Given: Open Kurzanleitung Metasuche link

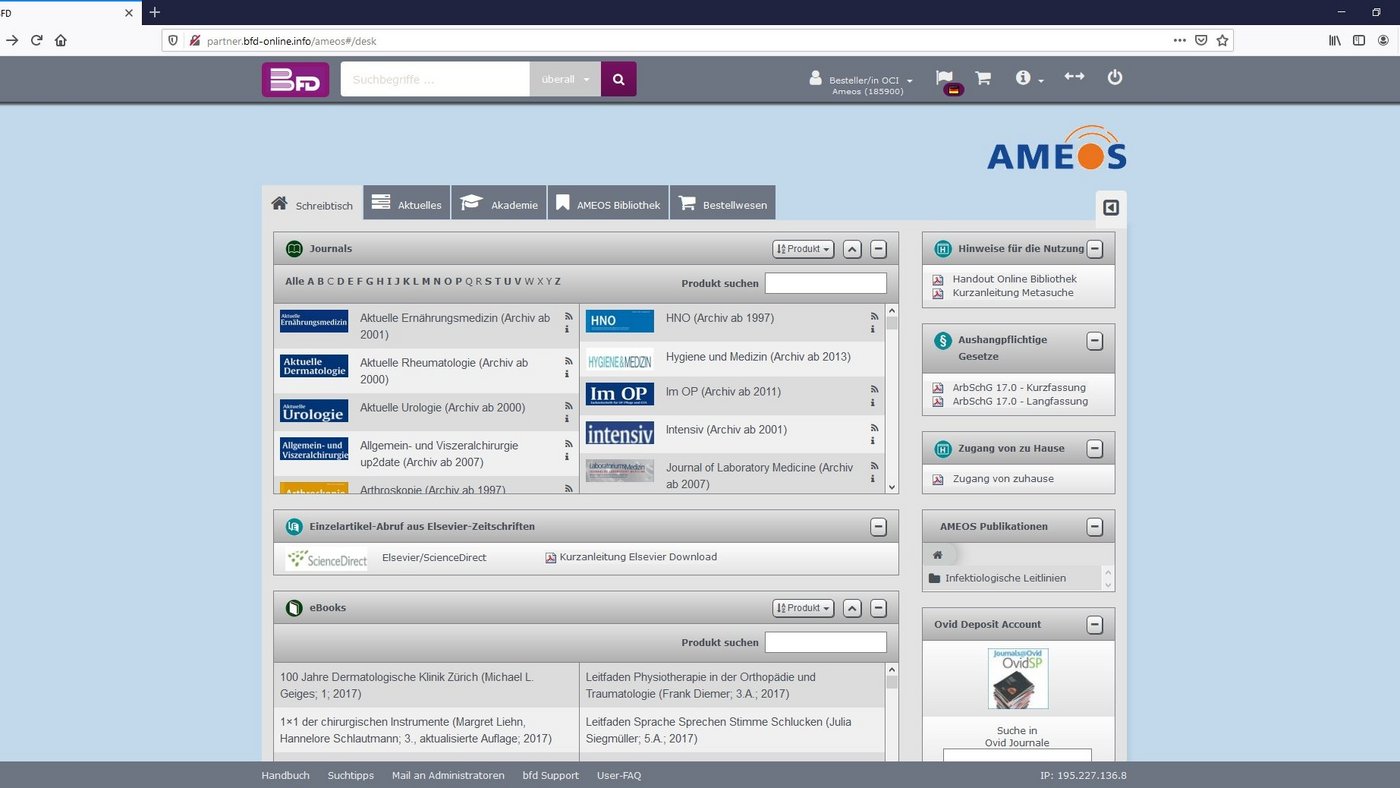Looking at the screenshot, I should click(x=1013, y=293).
